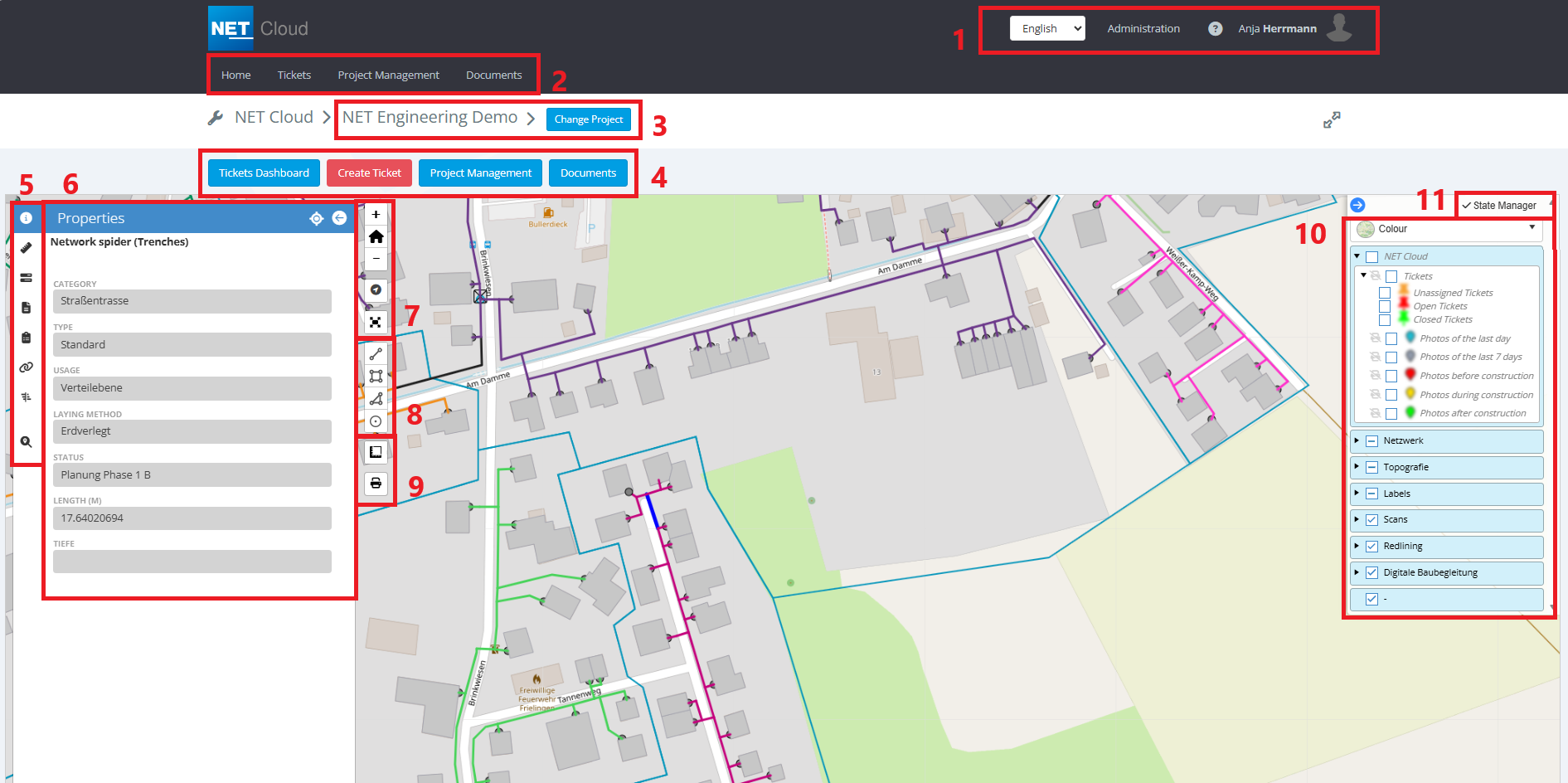Open the English language dropdown
Image resolution: width=1568 pixels, height=783 pixels.
coord(1047,28)
